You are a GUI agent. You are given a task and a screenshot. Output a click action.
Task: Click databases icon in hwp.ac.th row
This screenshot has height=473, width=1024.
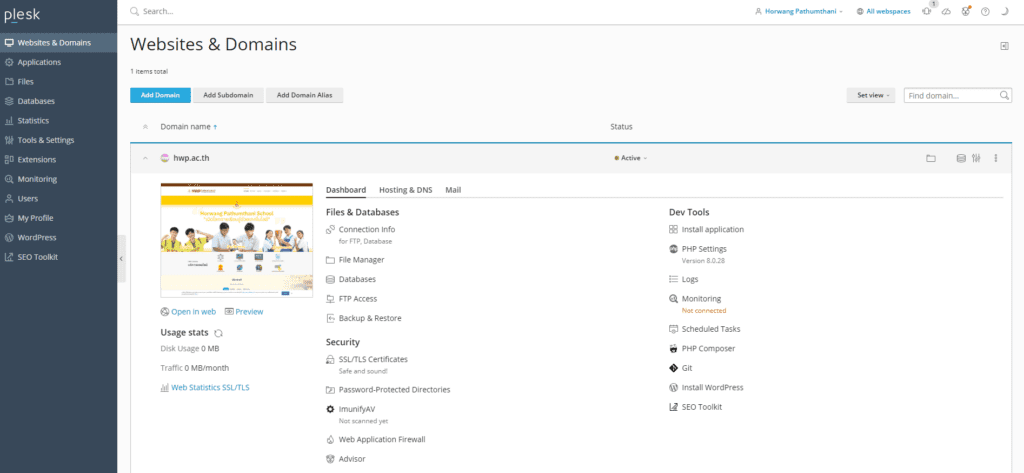pos(961,158)
